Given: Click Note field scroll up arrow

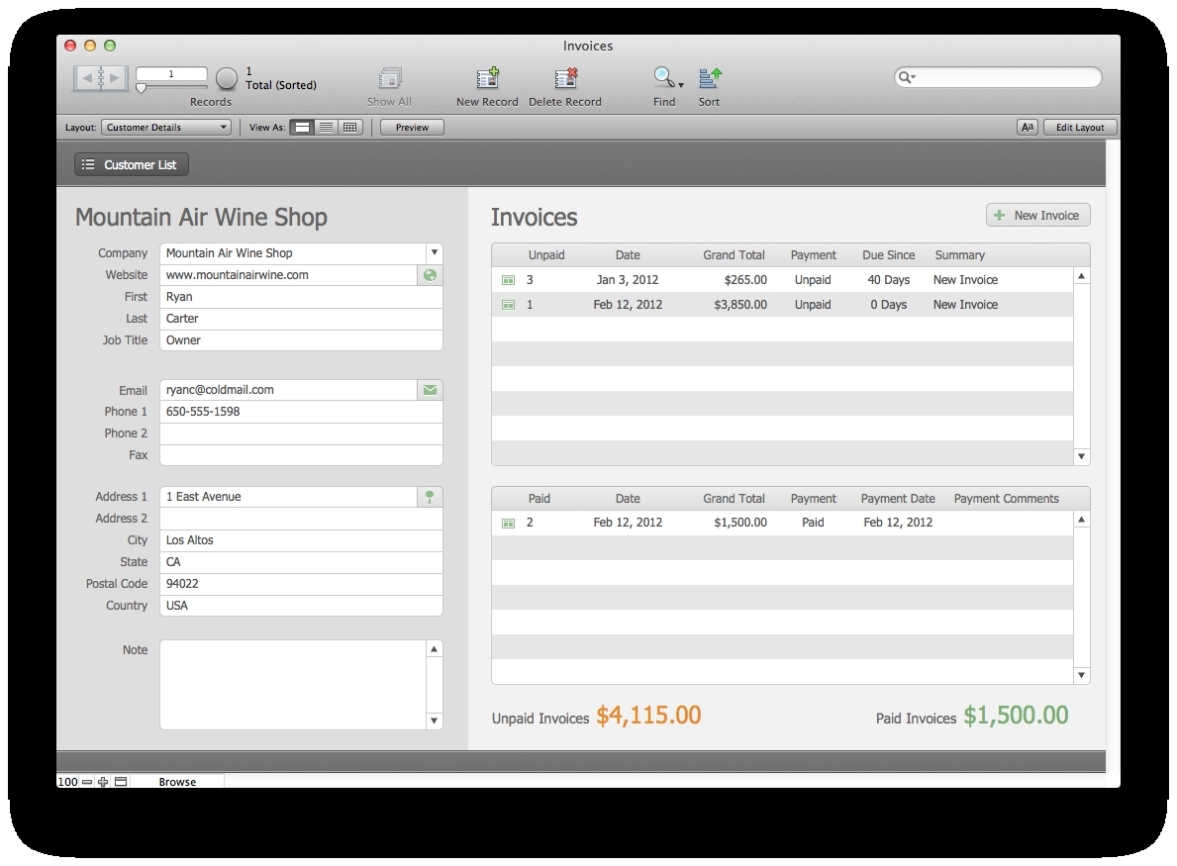Looking at the screenshot, I should (x=434, y=649).
